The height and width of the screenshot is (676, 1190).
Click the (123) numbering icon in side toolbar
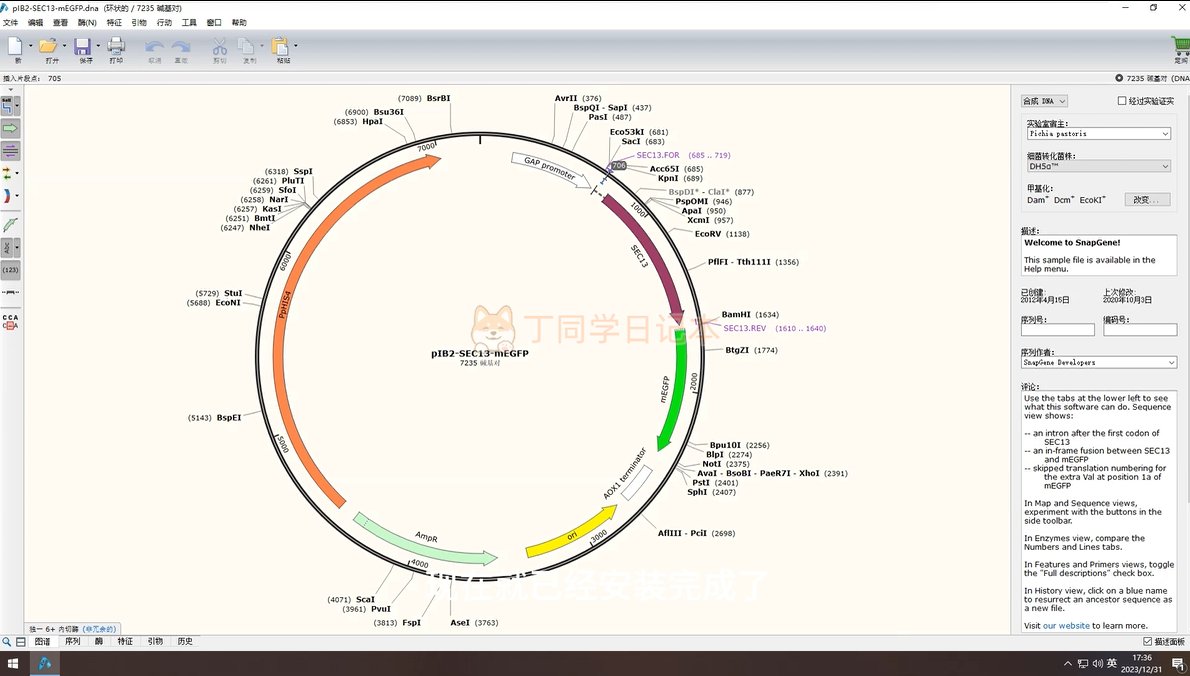tap(10, 270)
